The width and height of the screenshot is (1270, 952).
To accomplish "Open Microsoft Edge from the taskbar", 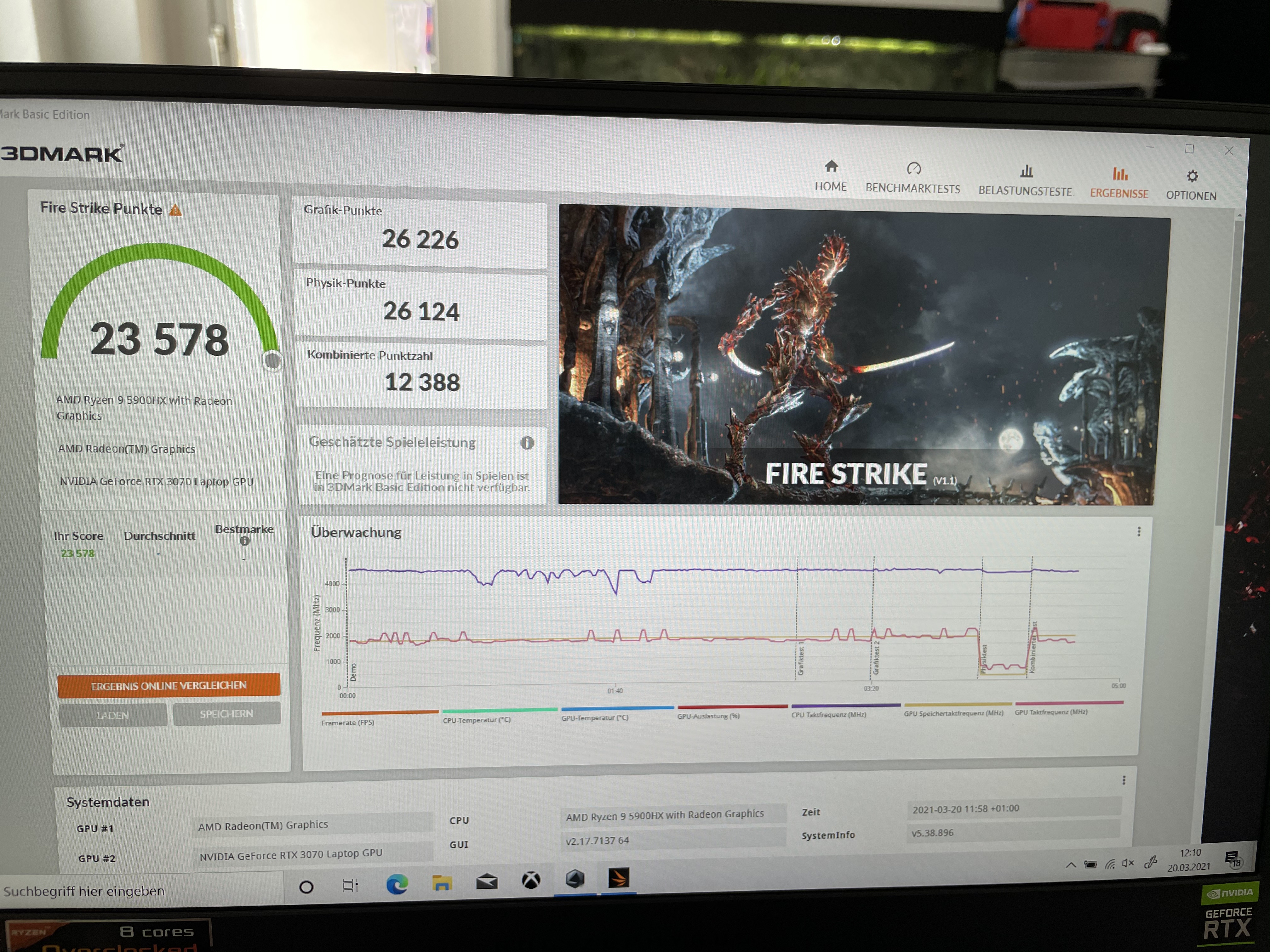I will coord(397,884).
